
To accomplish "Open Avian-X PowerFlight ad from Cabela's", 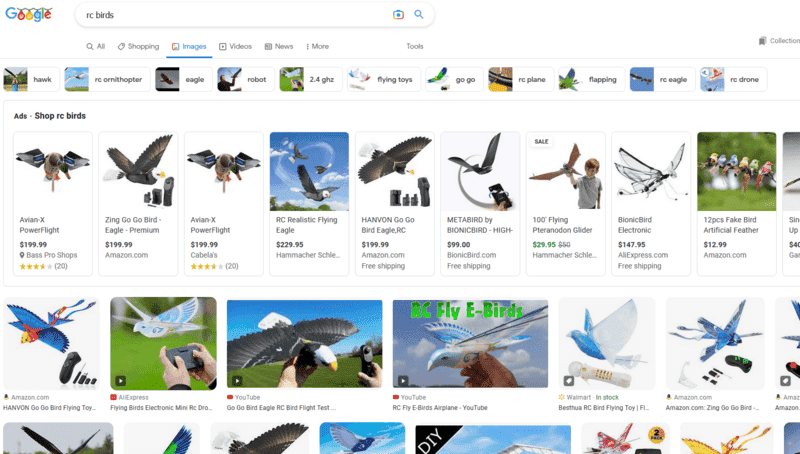I will pos(223,204).
